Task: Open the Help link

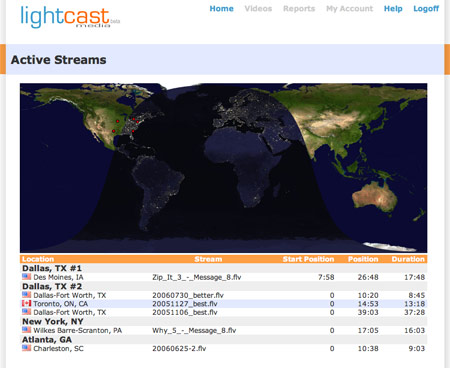Action: coord(393,9)
